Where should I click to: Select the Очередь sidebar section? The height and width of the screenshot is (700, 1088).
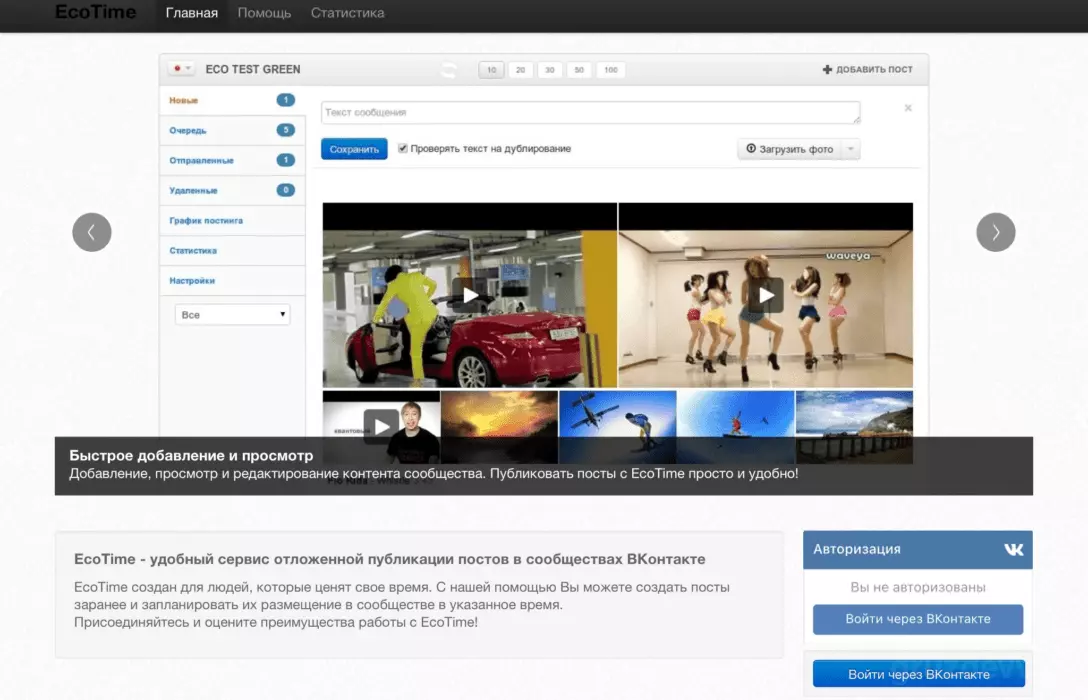(x=232, y=130)
